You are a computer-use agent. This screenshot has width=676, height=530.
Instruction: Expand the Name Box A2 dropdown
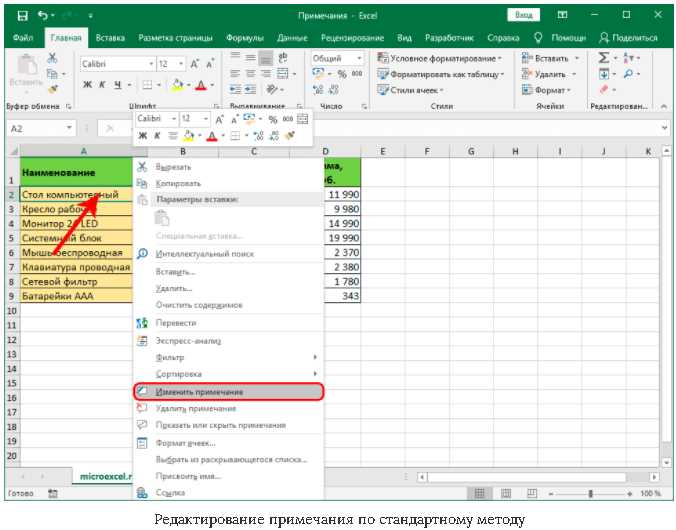[x=69, y=128]
